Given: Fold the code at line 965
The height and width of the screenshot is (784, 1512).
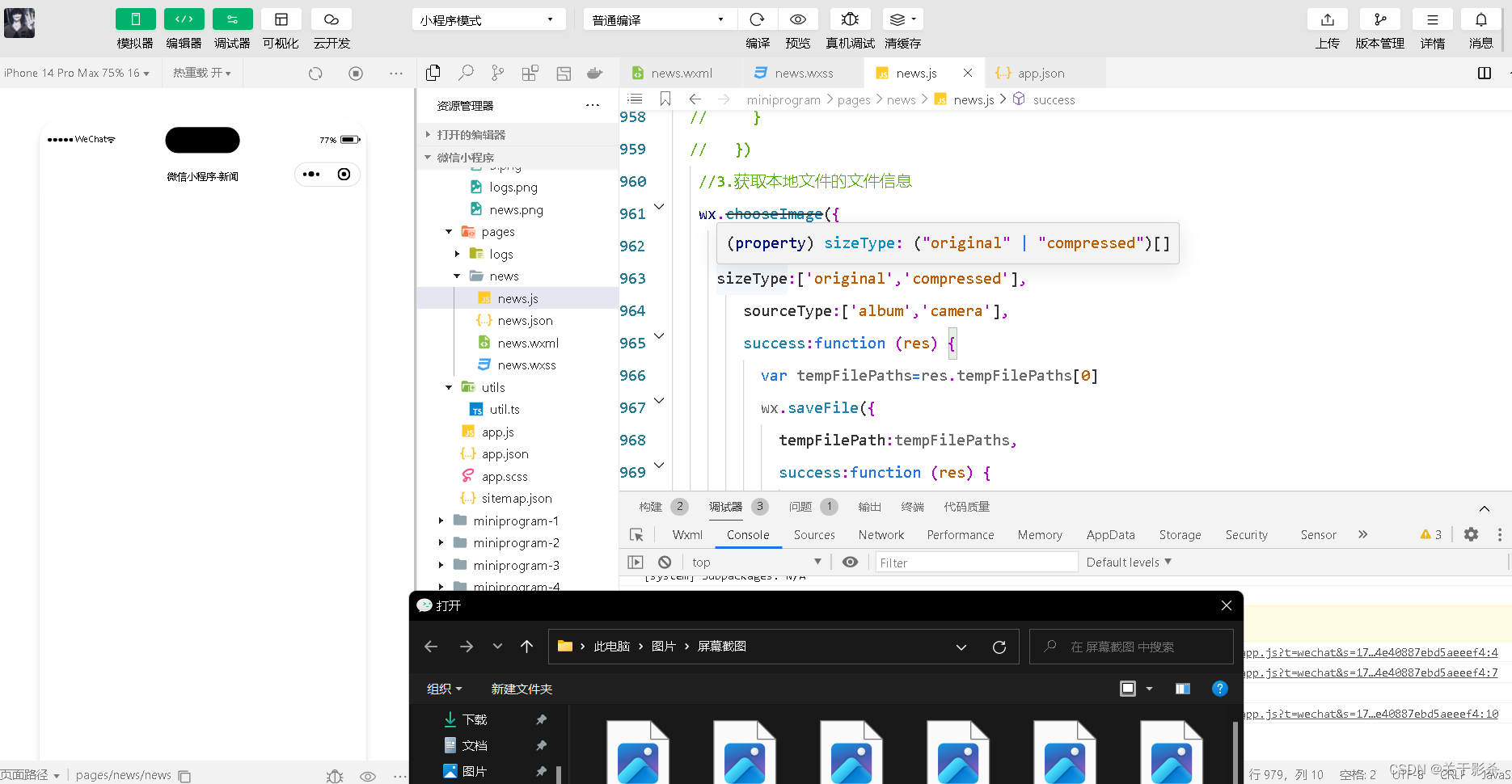Looking at the screenshot, I should point(659,336).
